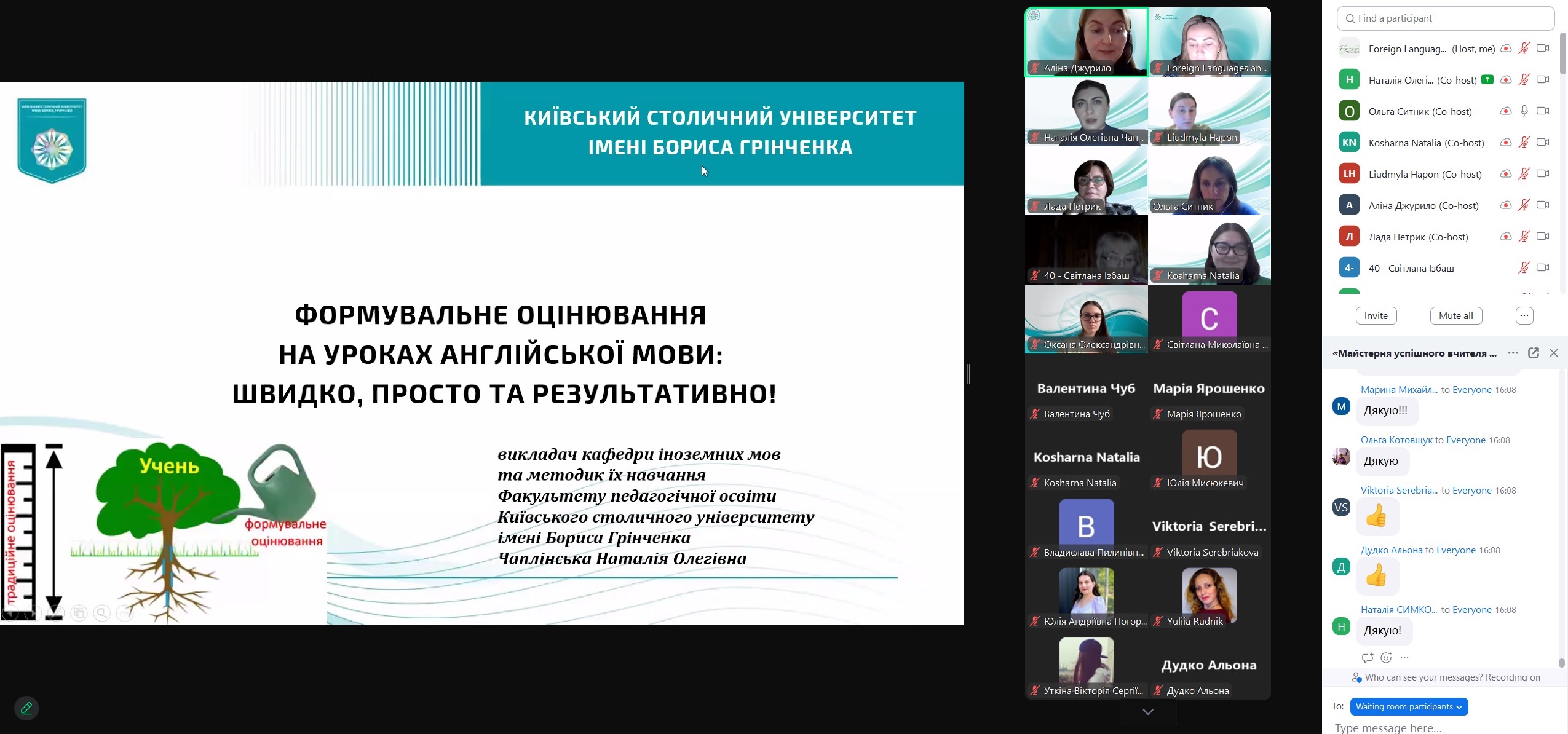1568x734 pixels.
Task: Expand more video tiles with down chevron
Action: pyautogui.click(x=1147, y=712)
